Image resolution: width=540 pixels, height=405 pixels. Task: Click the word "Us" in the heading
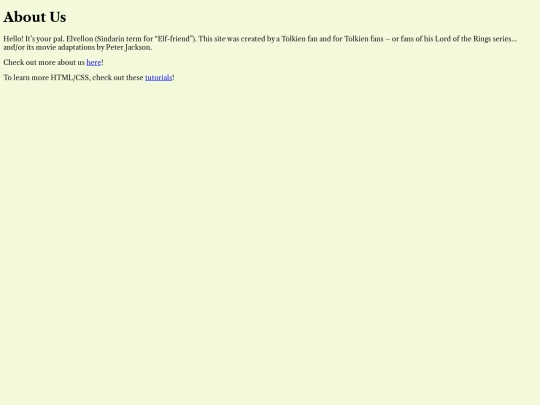[58, 17]
